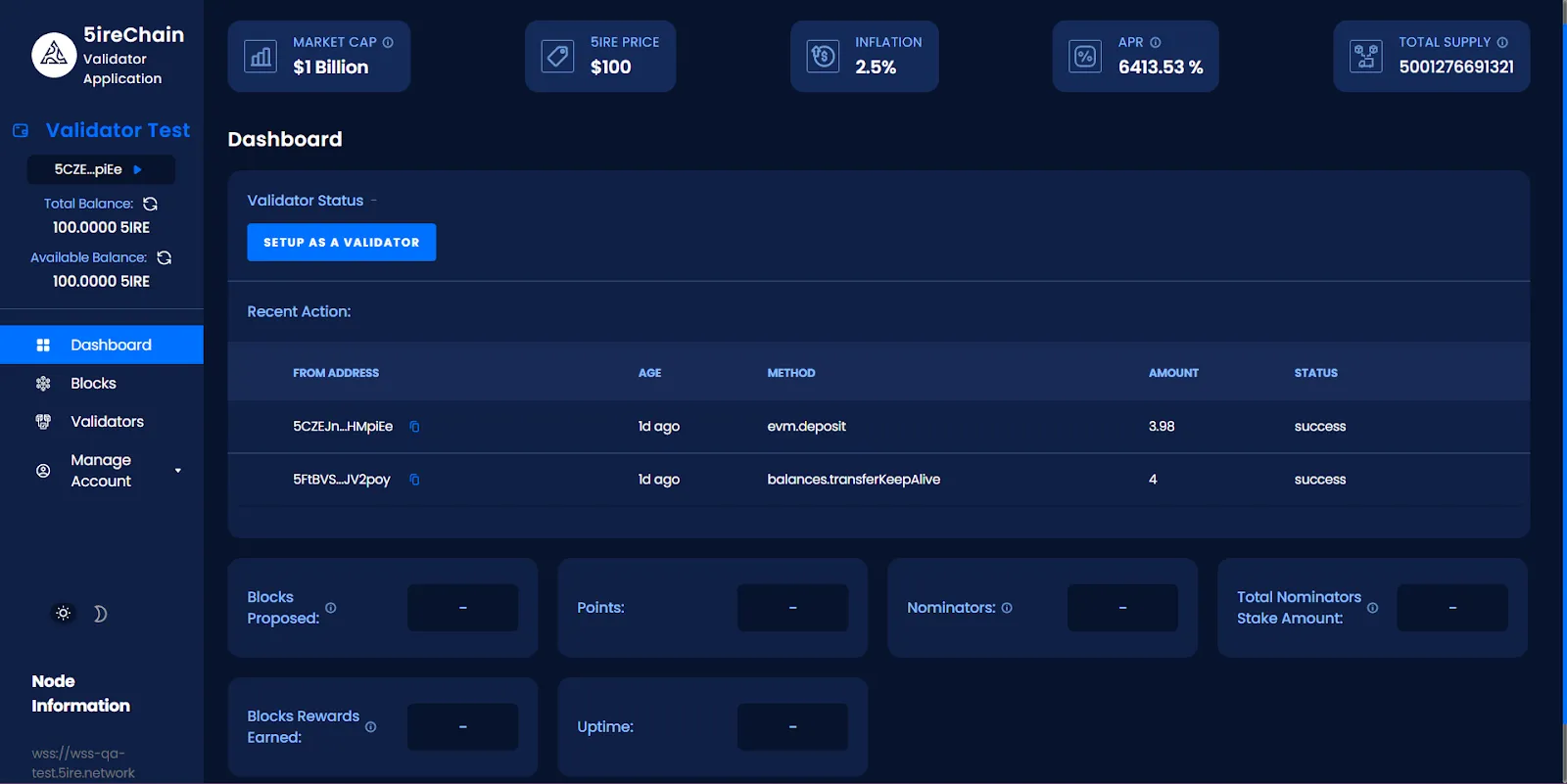This screenshot has height=784, width=1567.
Task: Click the Validator Test account name
Action: tap(118, 130)
